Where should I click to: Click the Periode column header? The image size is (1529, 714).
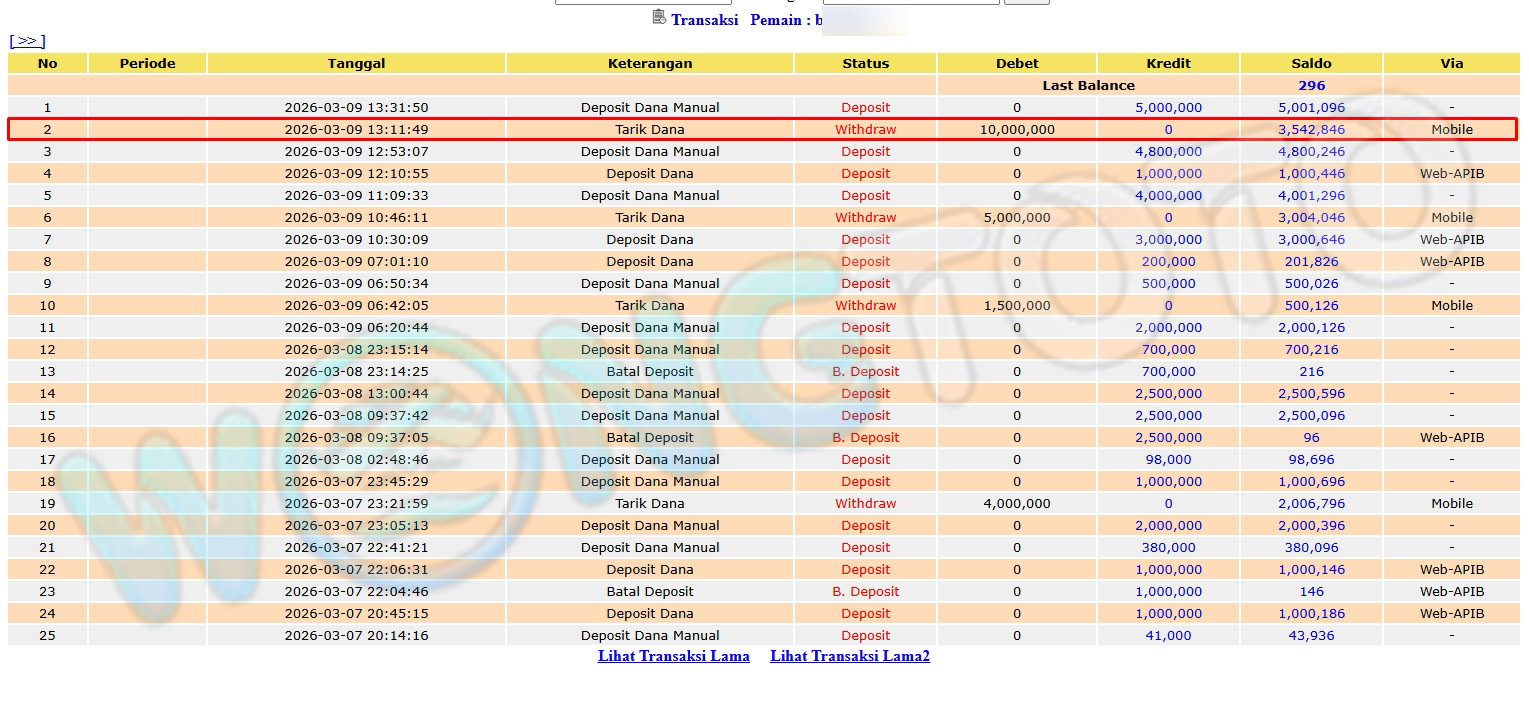tap(147, 63)
